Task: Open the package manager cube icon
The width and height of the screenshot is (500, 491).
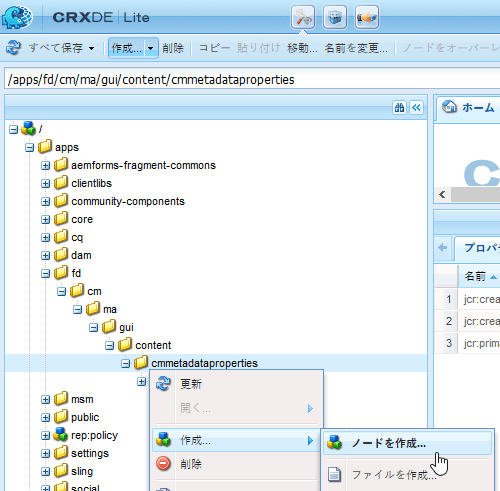Action: [x=335, y=17]
